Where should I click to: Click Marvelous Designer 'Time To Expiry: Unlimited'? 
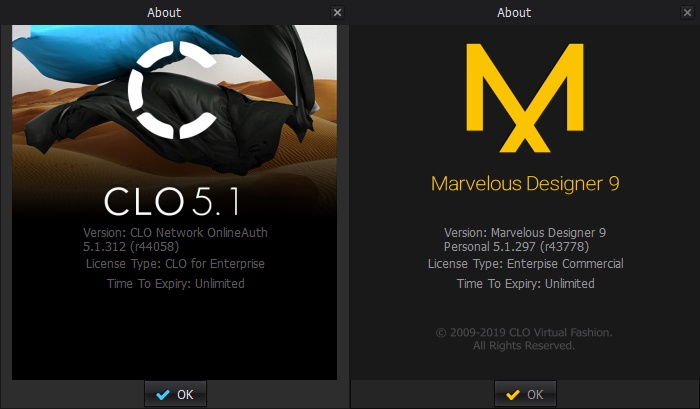pos(525,284)
